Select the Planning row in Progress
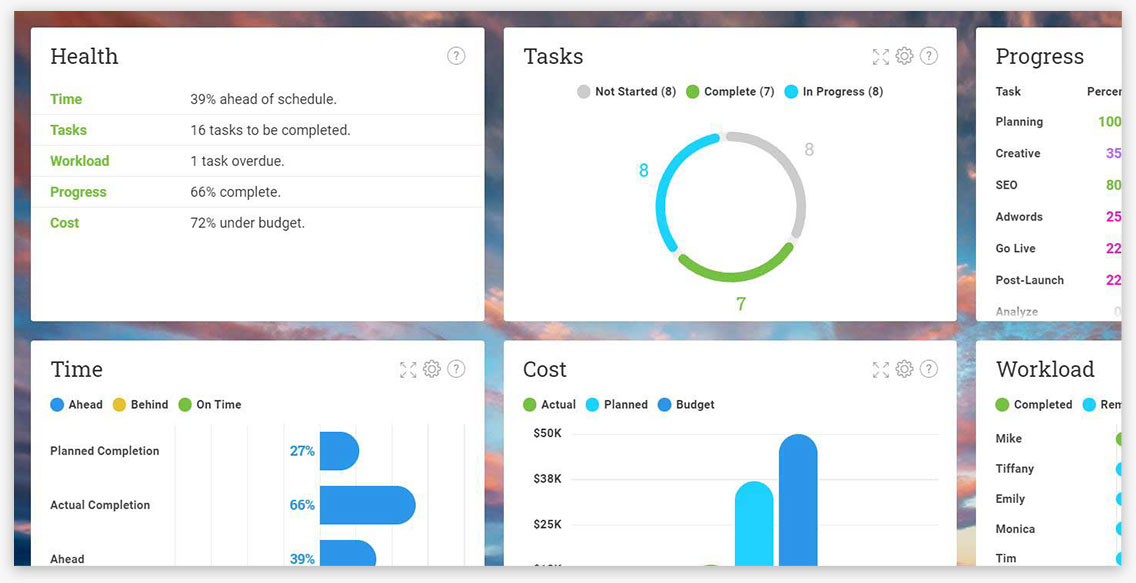Image resolution: width=1136 pixels, height=583 pixels. pos(1058,122)
